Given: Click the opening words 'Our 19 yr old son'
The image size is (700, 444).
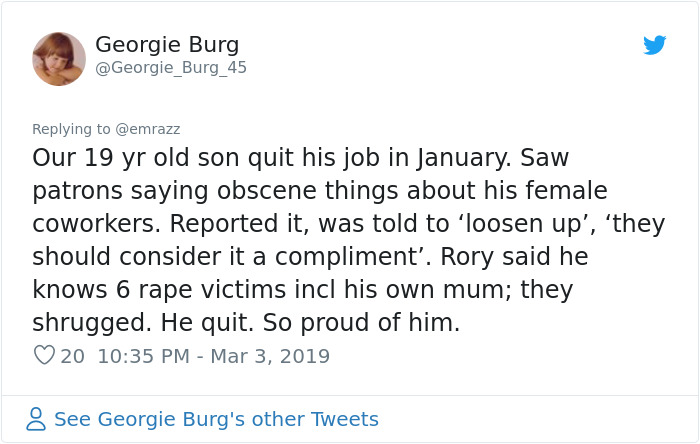Looking at the screenshot, I should pyautogui.click(x=128, y=158).
